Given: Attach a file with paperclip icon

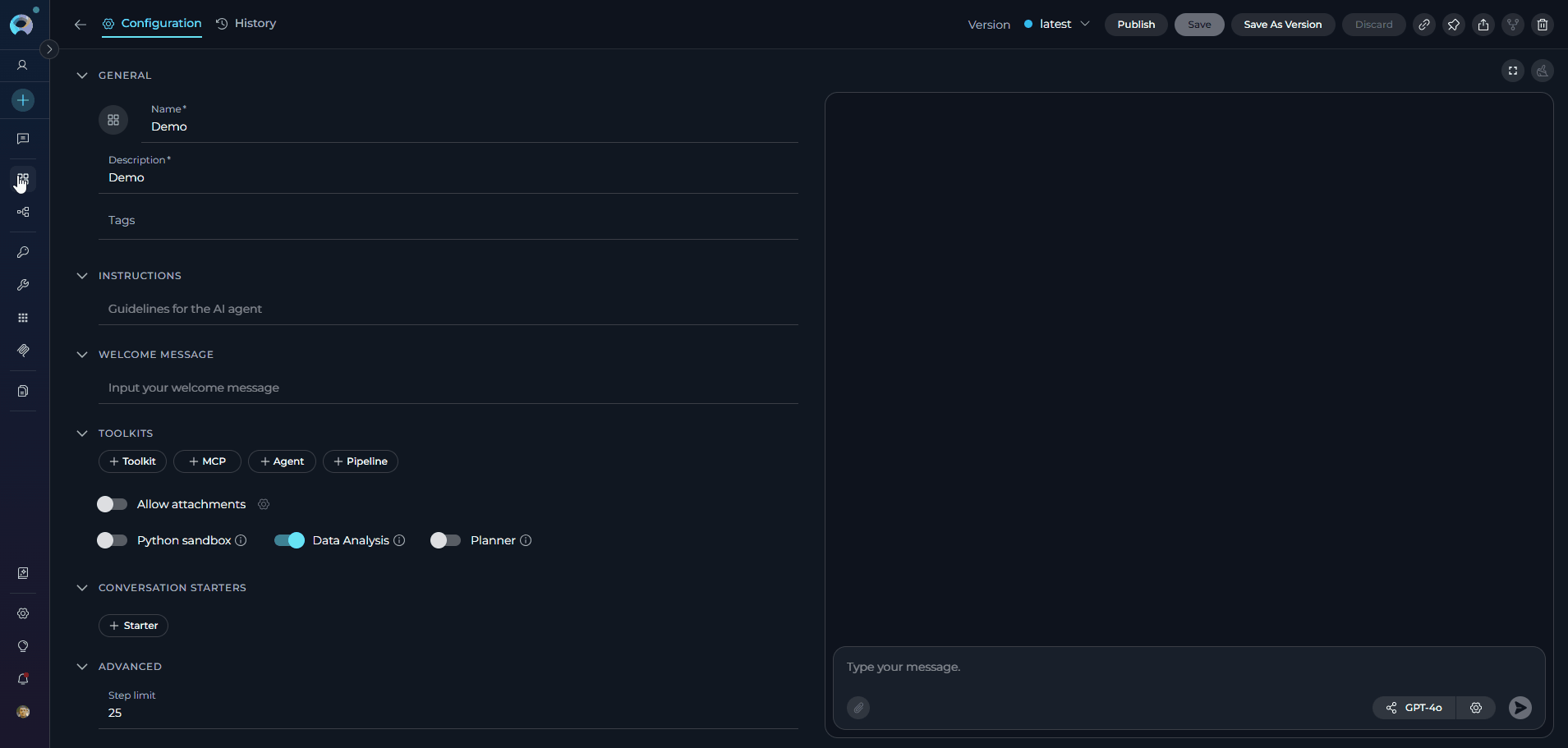Looking at the screenshot, I should coord(858,708).
